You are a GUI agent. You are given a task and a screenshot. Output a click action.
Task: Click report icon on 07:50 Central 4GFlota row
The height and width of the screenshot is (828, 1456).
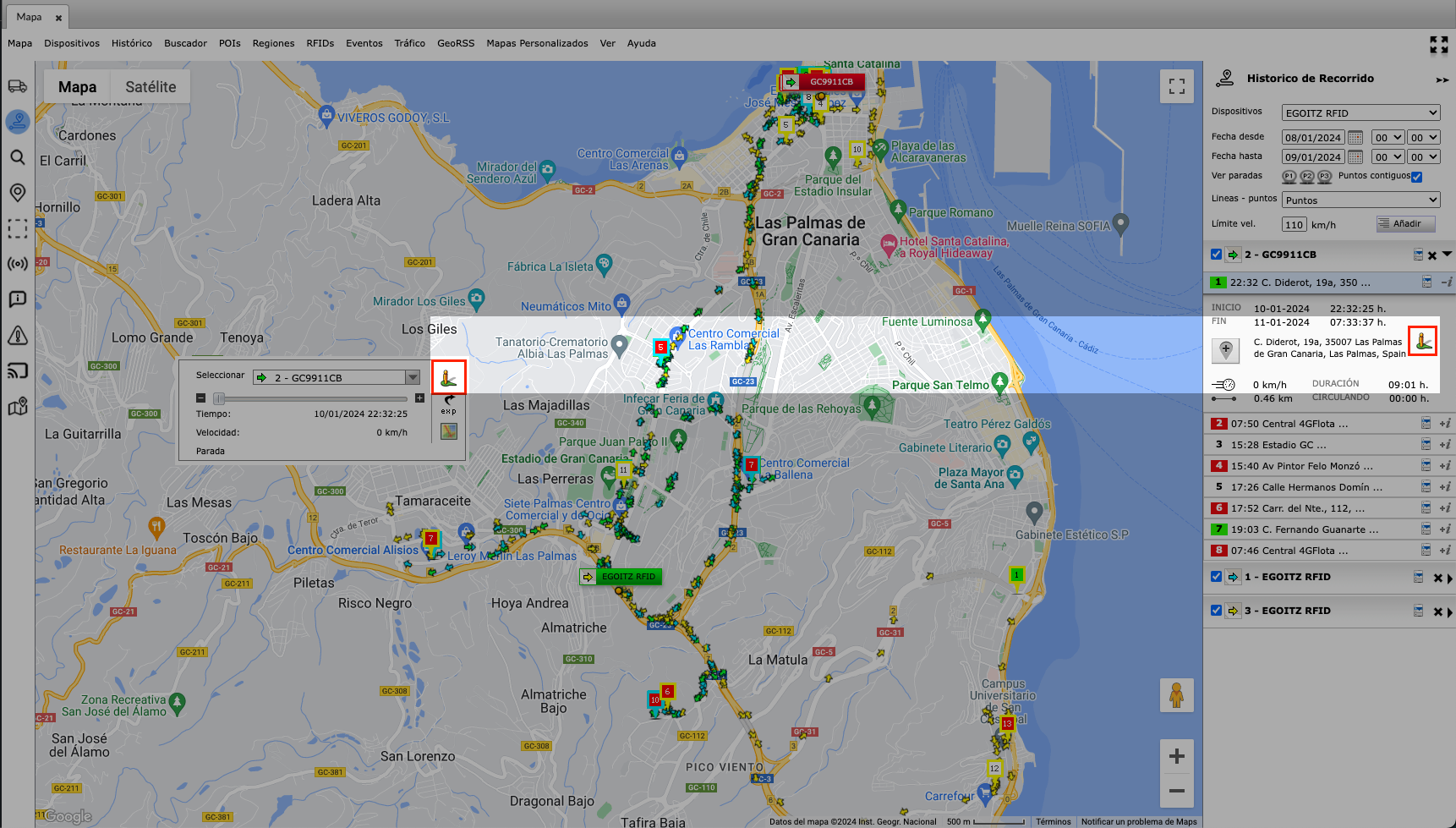pos(1426,423)
